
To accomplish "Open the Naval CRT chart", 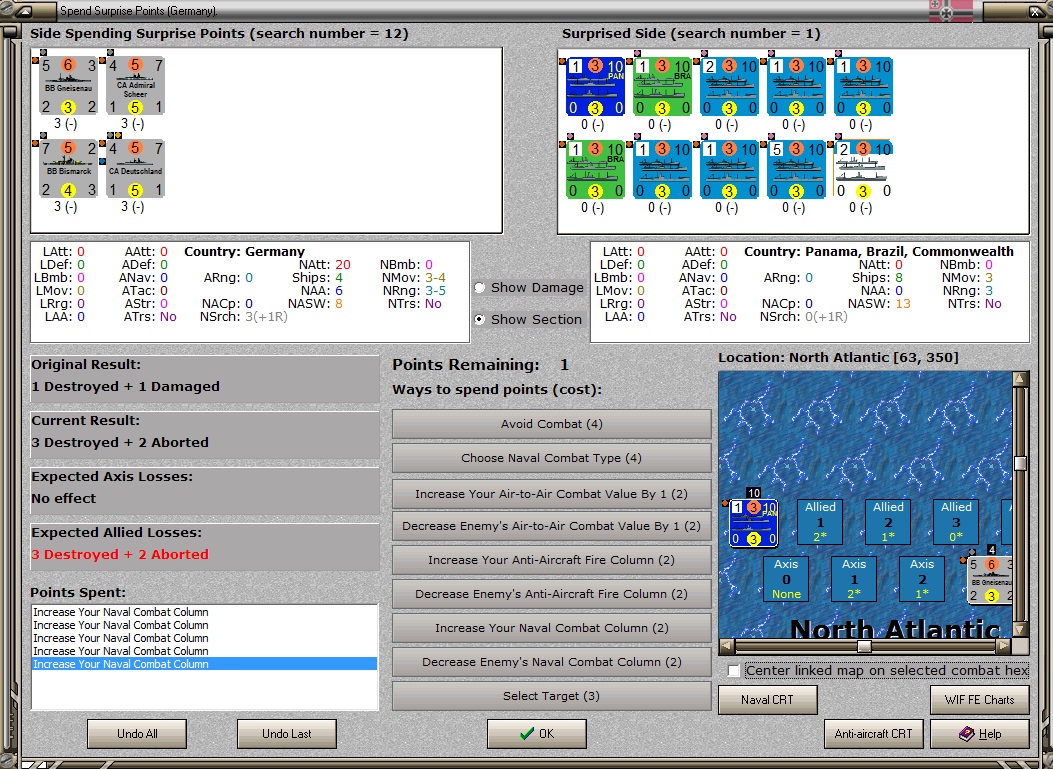I will pos(768,700).
